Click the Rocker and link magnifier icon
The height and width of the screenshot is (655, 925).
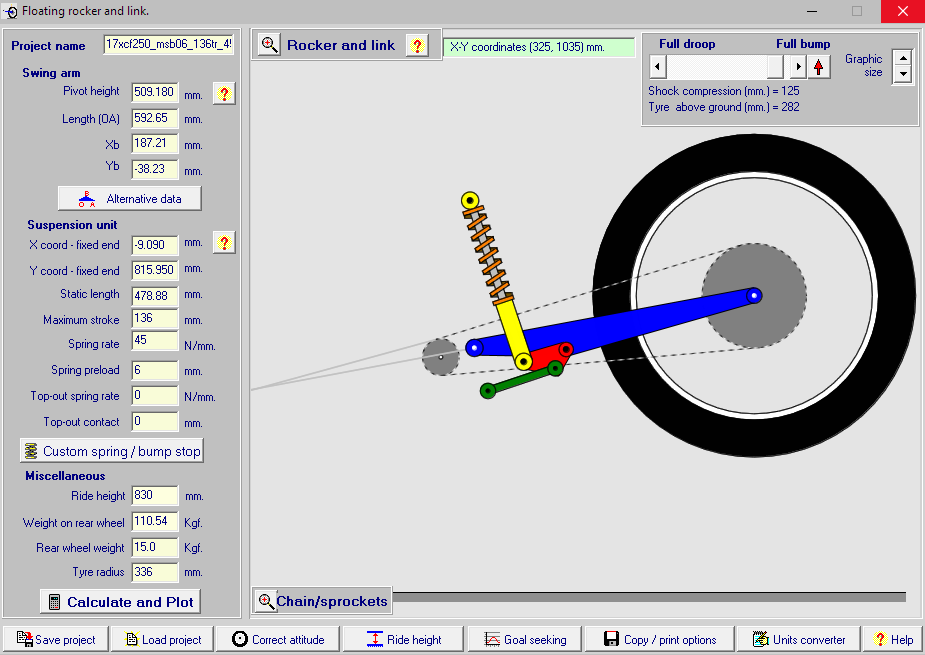(x=270, y=45)
